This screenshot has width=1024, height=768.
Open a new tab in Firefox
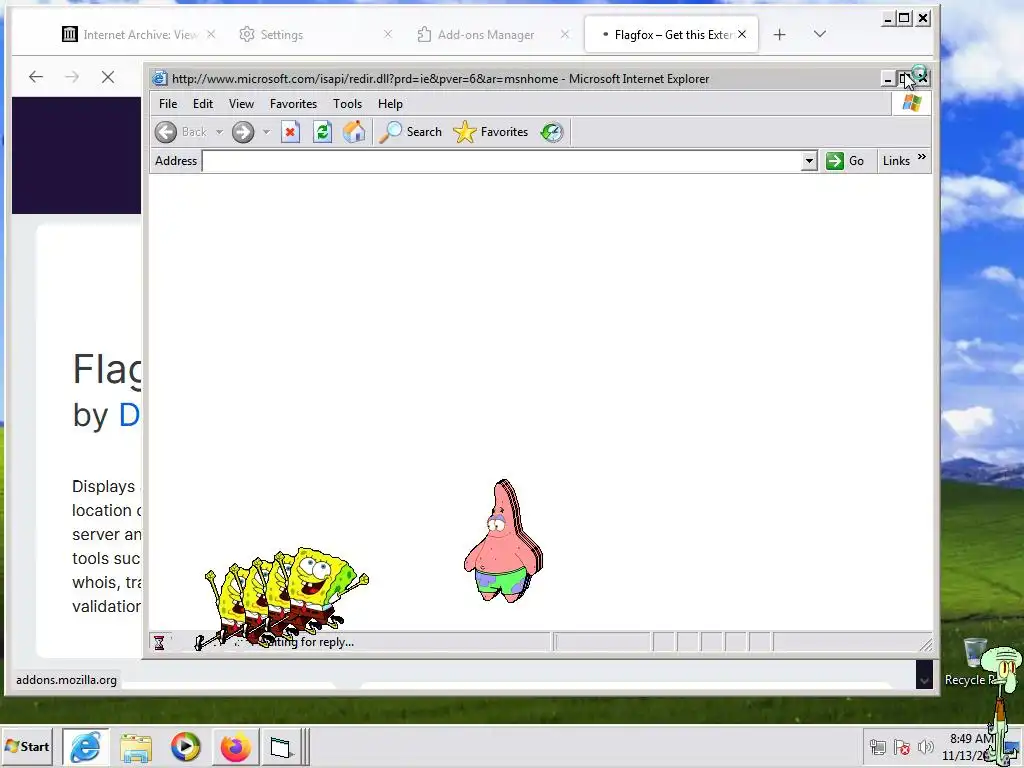779,35
